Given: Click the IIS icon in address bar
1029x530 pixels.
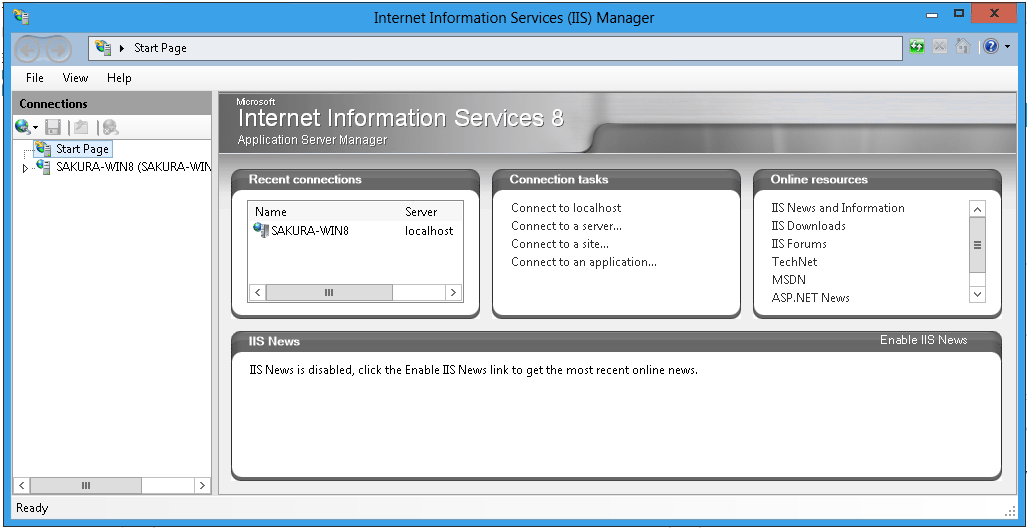Looking at the screenshot, I should point(104,47).
